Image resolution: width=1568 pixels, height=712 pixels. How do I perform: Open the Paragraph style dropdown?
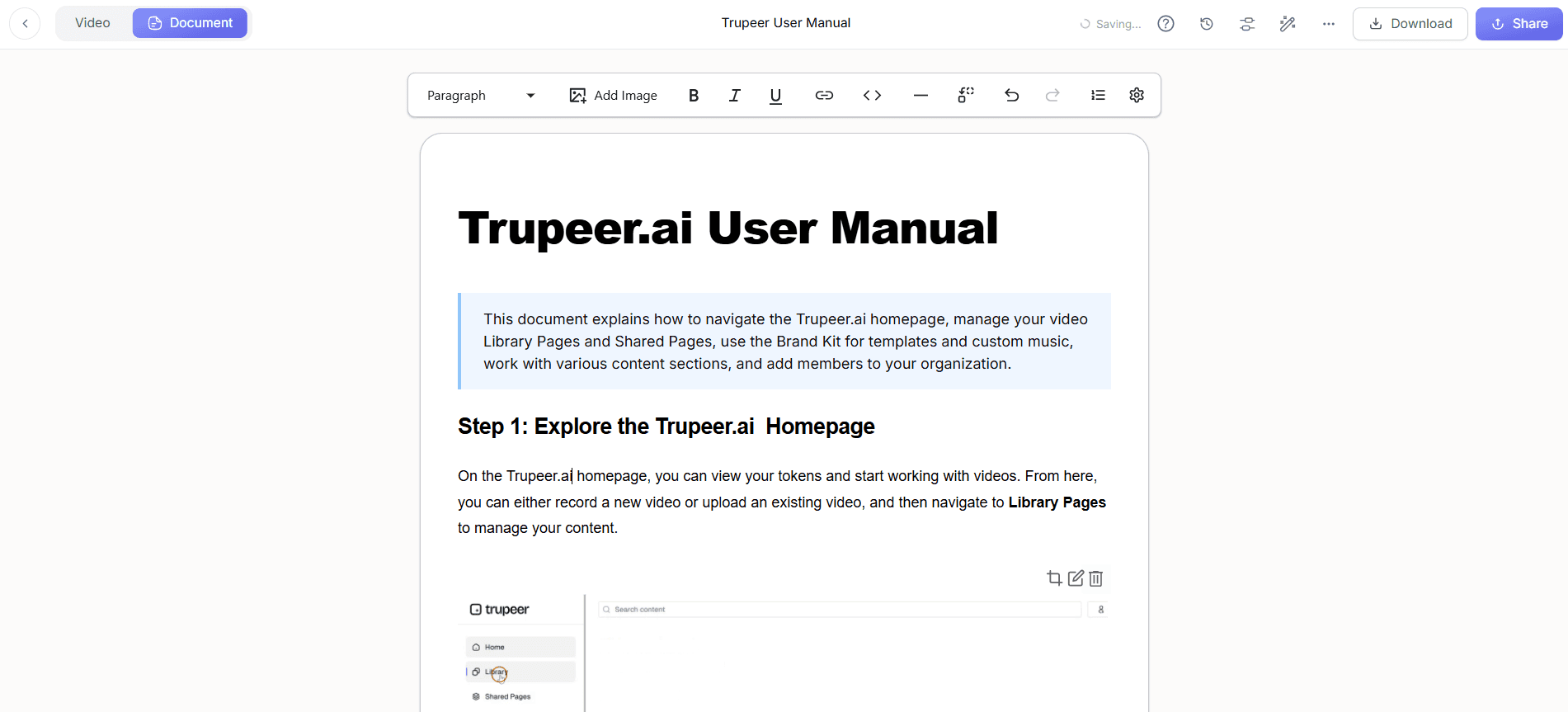pyautogui.click(x=481, y=96)
